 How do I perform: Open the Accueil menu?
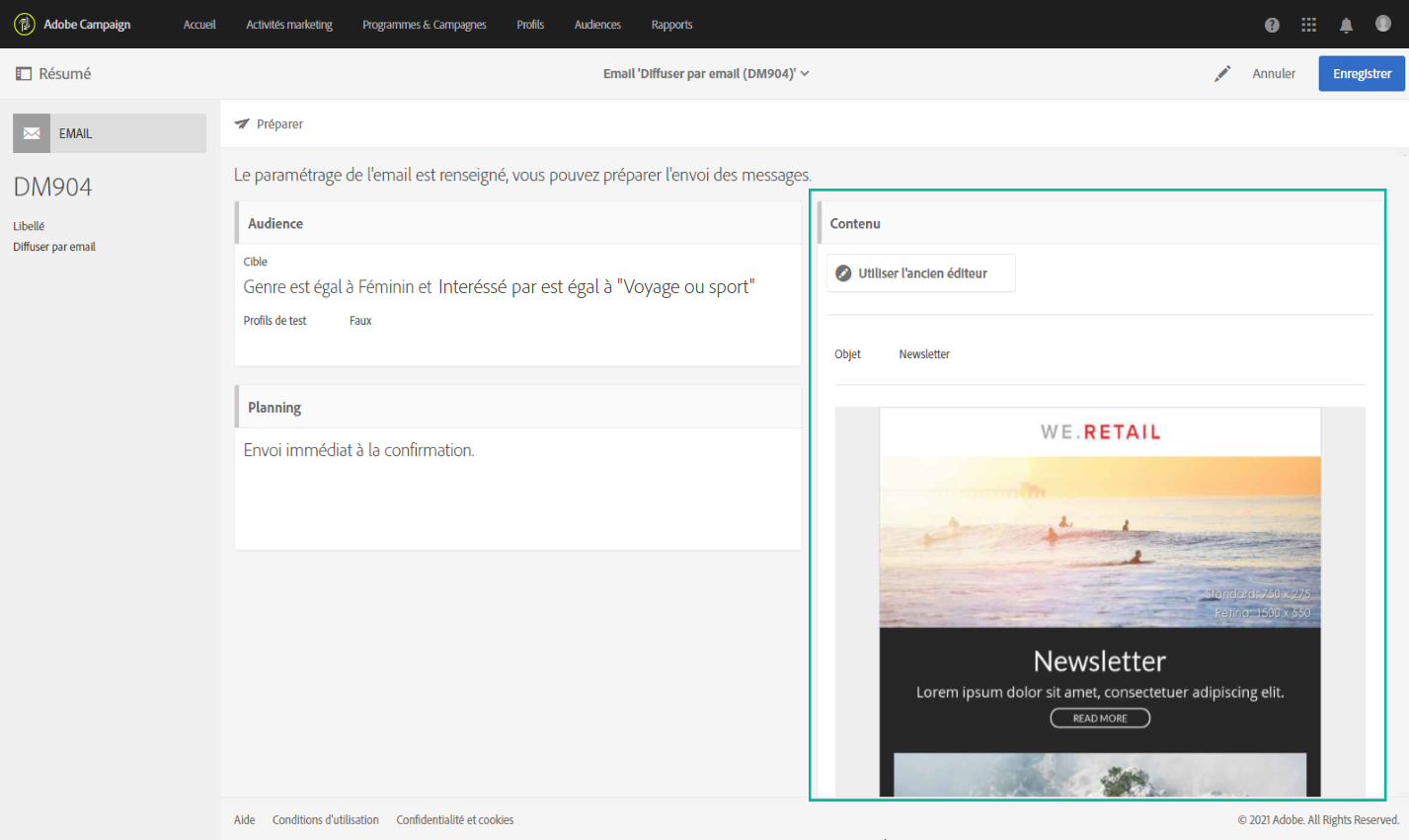[199, 25]
